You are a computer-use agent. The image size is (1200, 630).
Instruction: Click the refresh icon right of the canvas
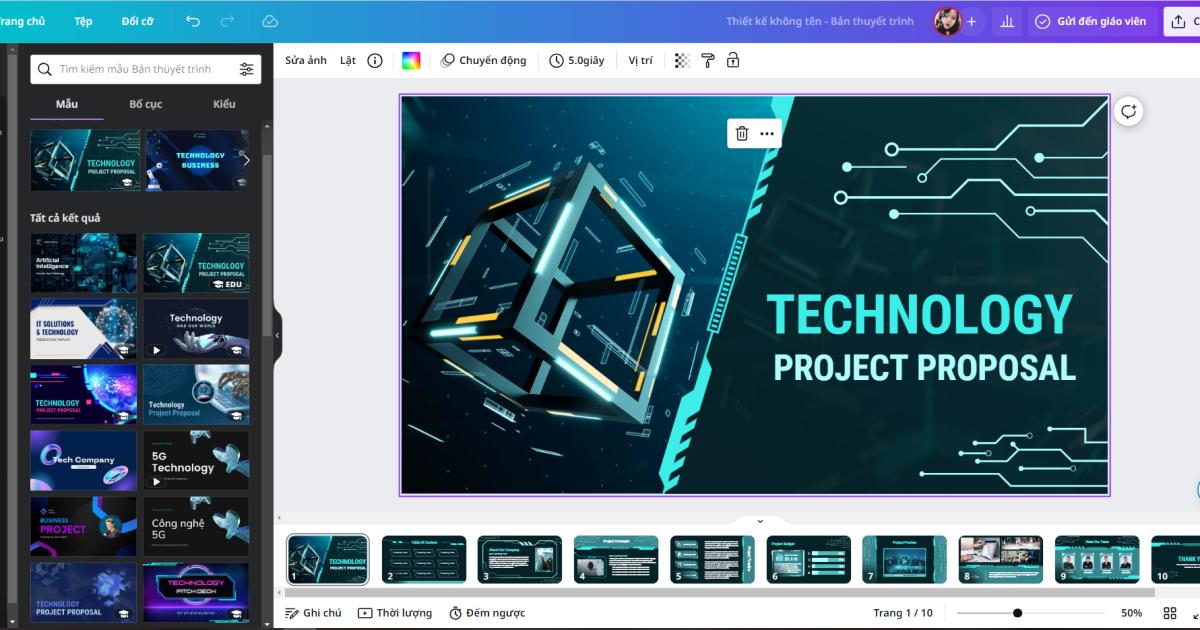(x=1128, y=110)
